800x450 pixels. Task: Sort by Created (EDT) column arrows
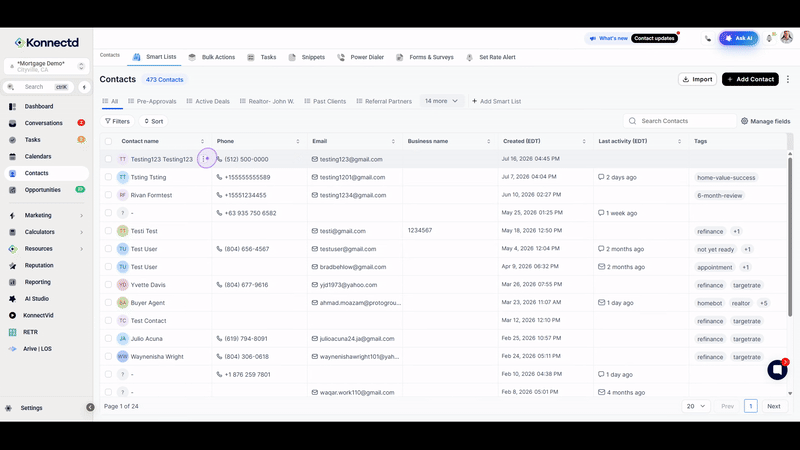click(x=584, y=141)
